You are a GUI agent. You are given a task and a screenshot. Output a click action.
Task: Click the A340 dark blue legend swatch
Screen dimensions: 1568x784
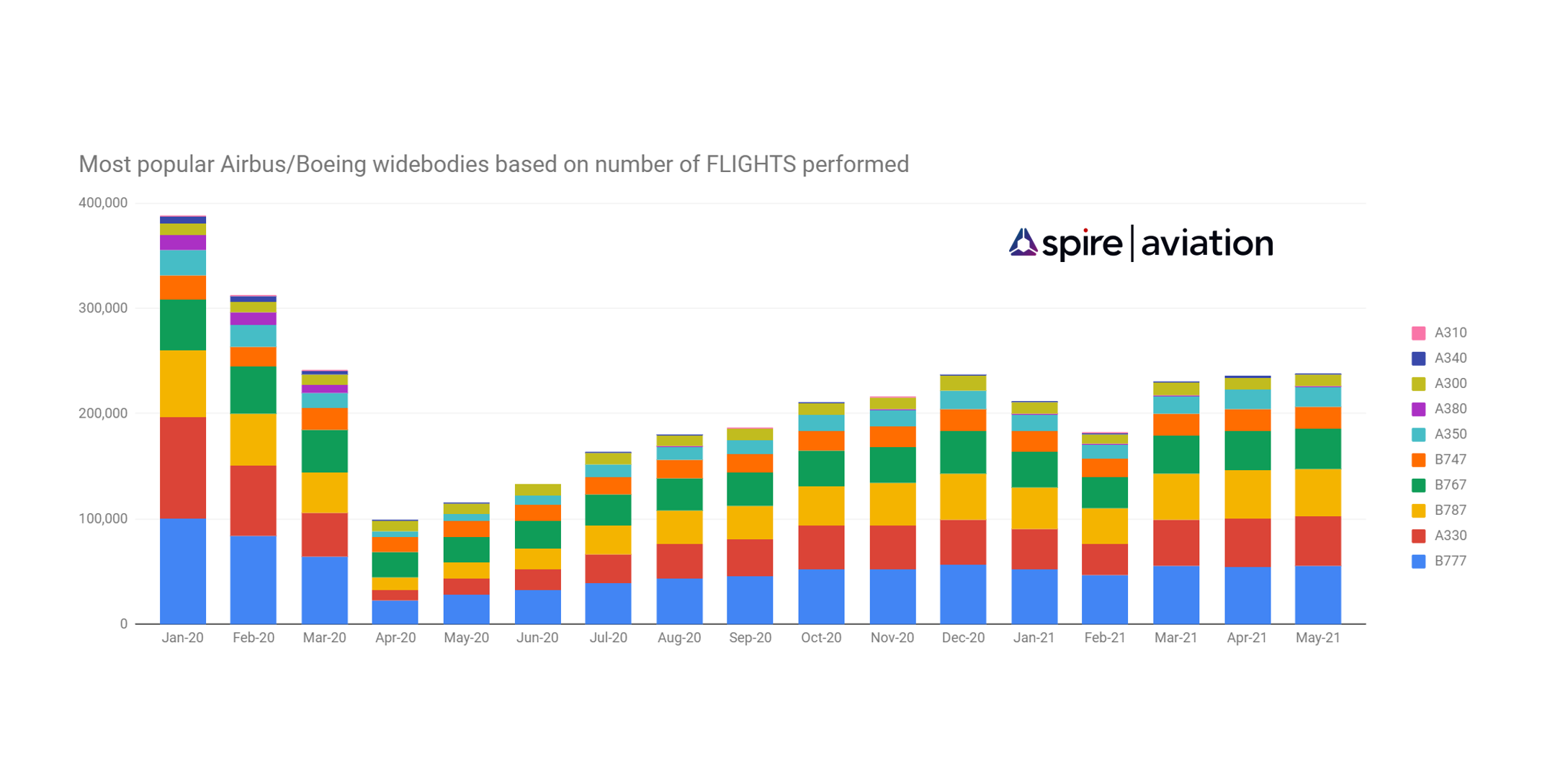pyautogui.click(x=1418, y=359)
